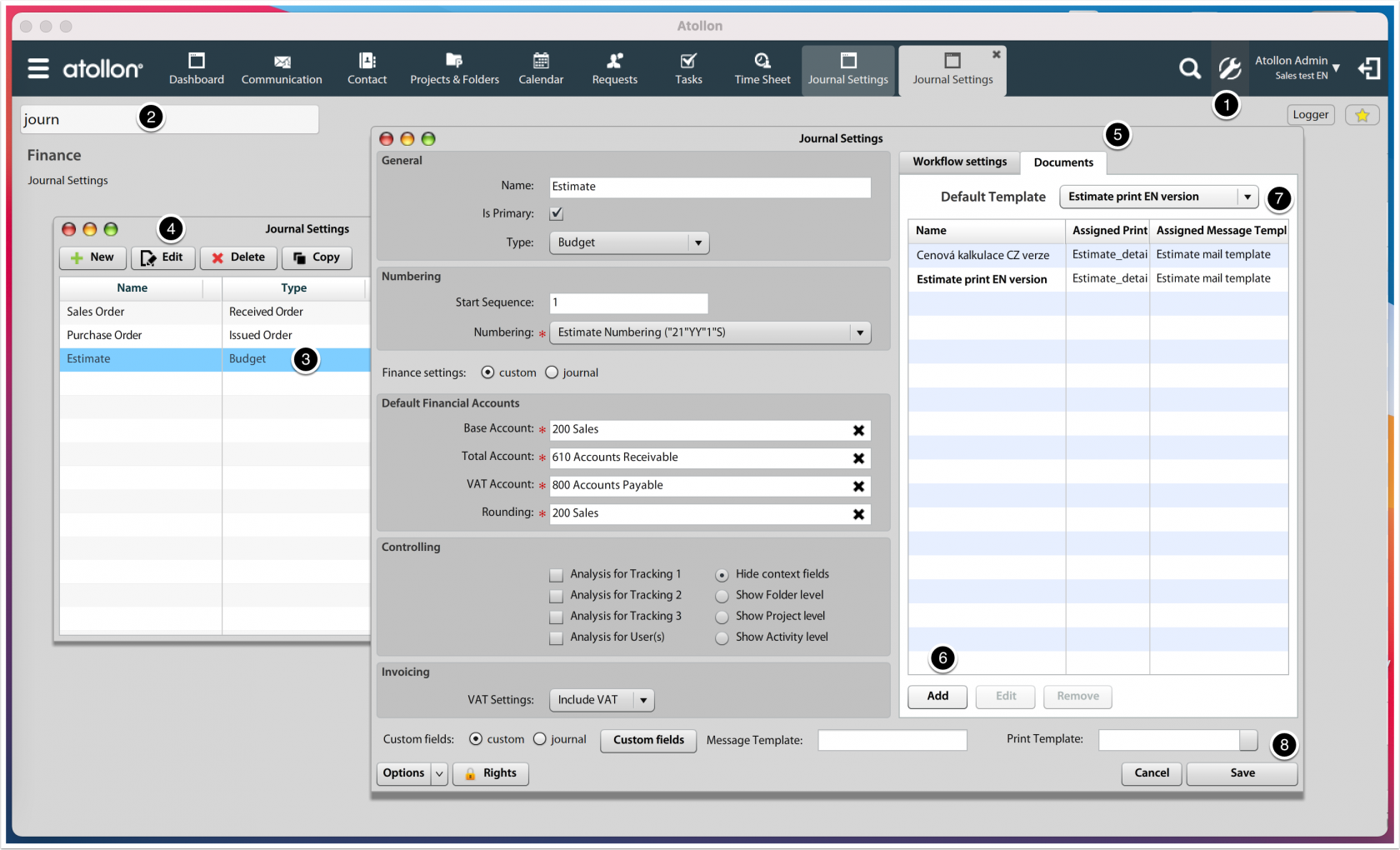Toggle the Is Primary checkbox
This screenshot has height=850, width=1400.
[557, 214]
